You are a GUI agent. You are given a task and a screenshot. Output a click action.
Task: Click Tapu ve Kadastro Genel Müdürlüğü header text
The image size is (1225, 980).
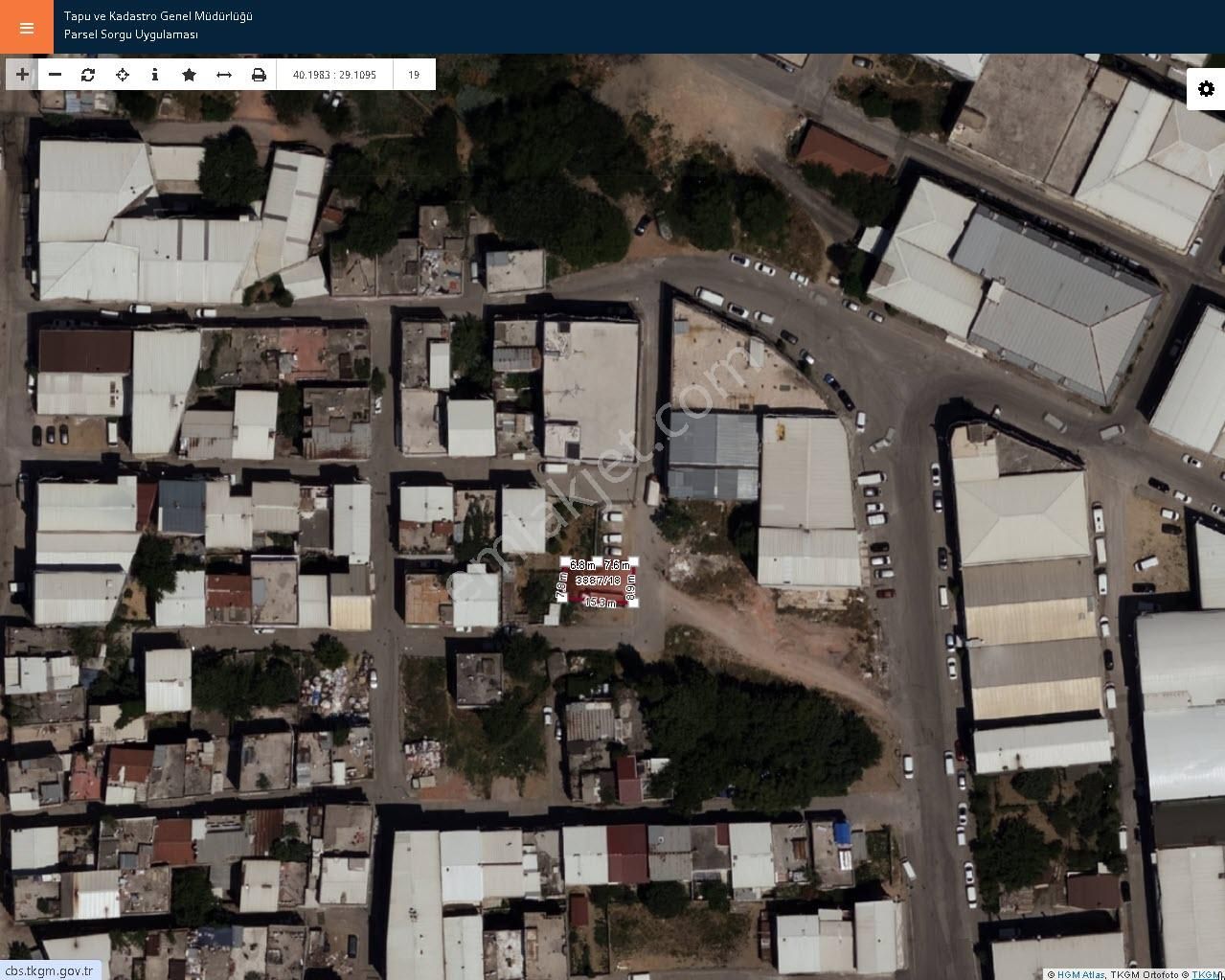[x=158, y=16]
